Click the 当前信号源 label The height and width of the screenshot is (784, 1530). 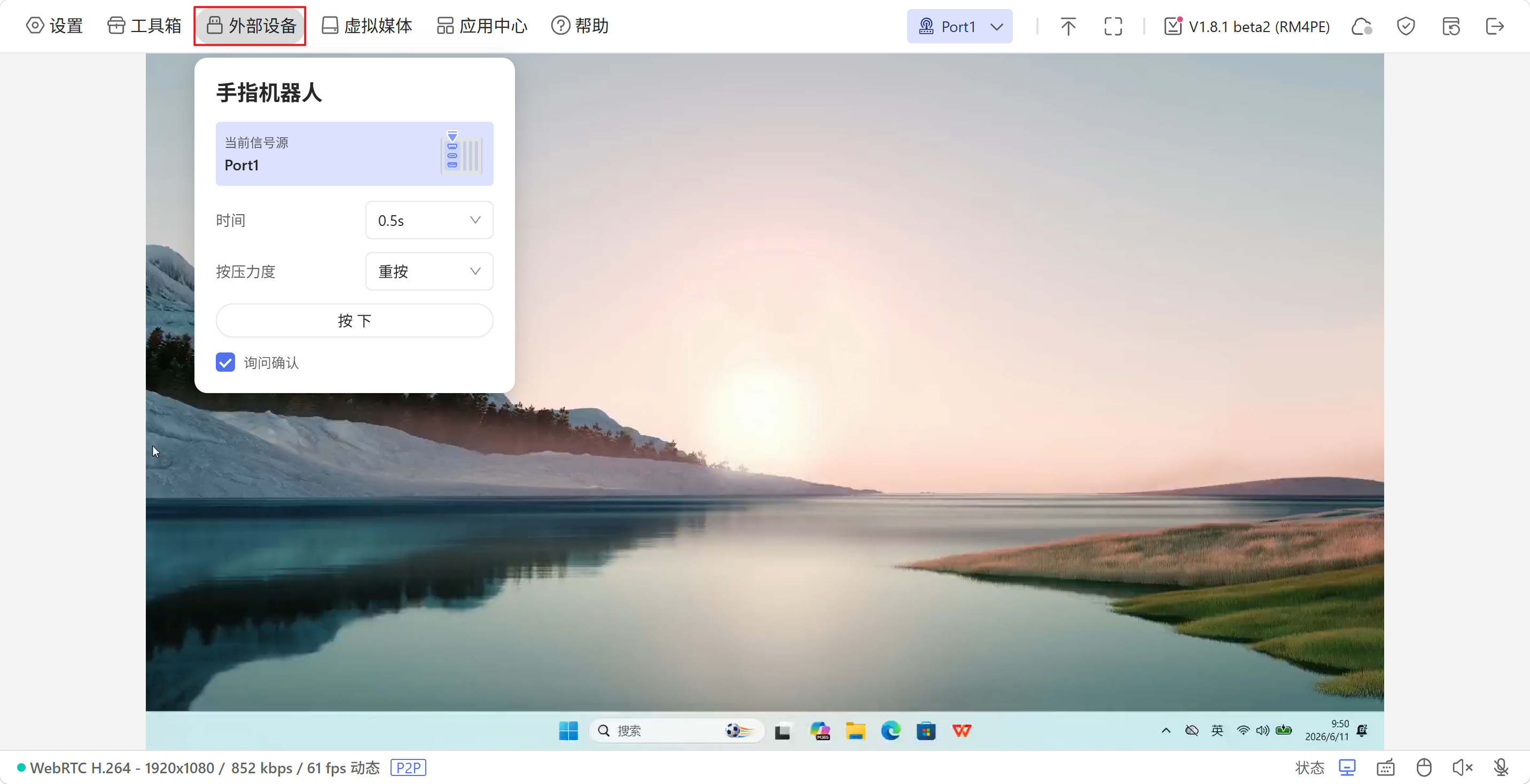click(x=256, y=143)
